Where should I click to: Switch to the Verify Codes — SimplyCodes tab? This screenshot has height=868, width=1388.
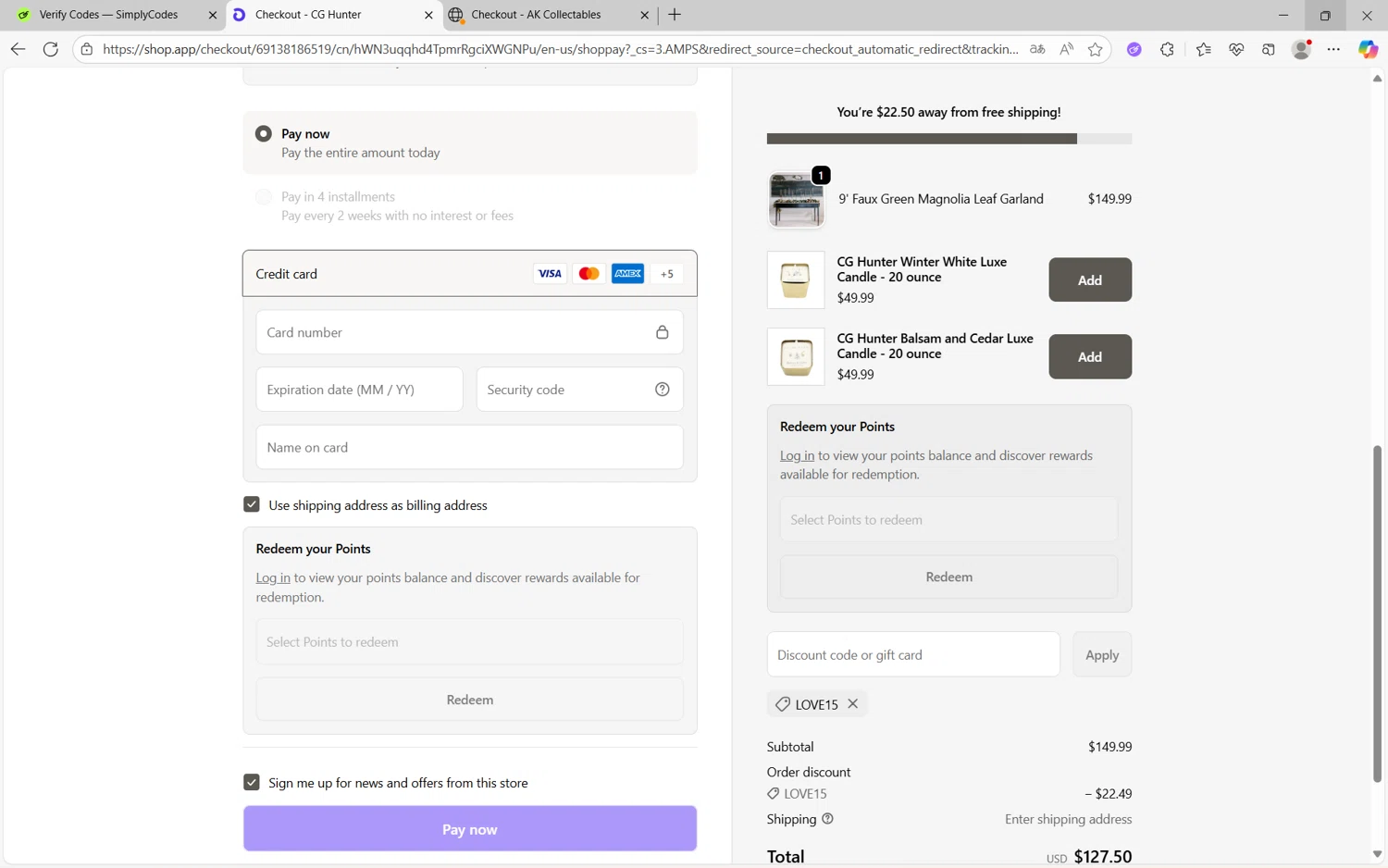(x=117, y=15)
